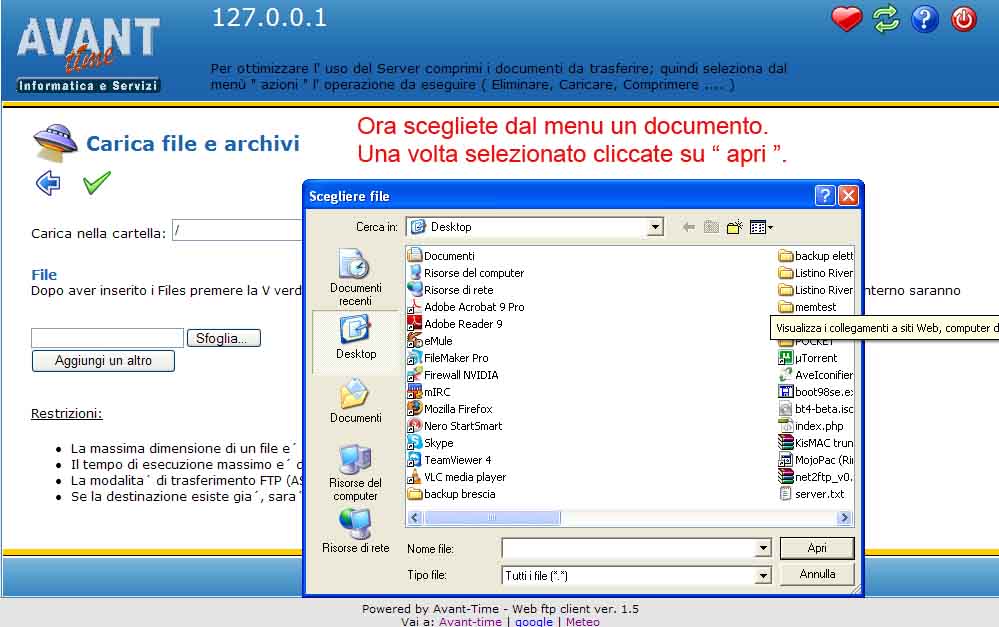Expand the 'Nome file' dropdown arrow

point(763,548)
